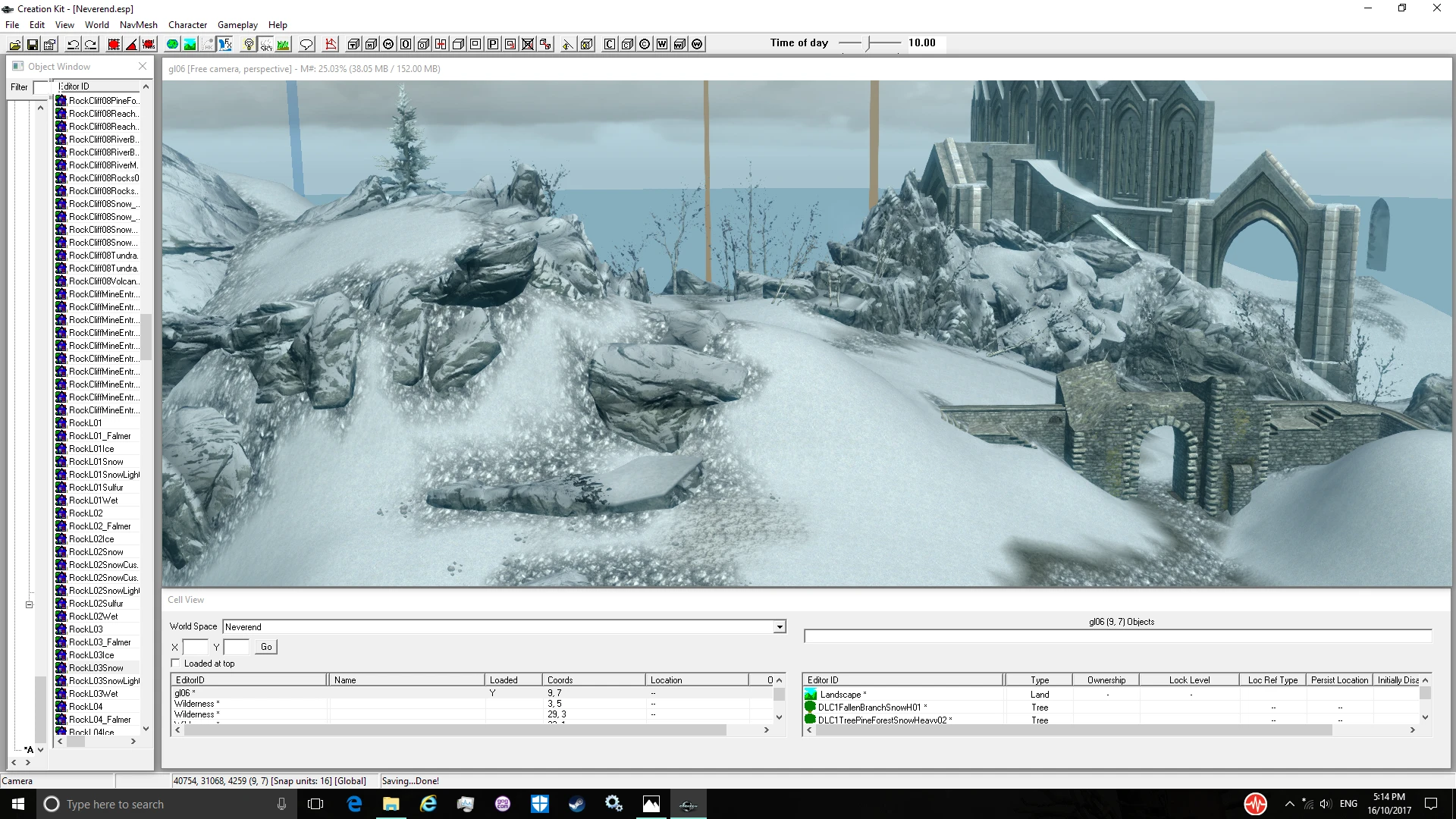Open the File menu

12,24
